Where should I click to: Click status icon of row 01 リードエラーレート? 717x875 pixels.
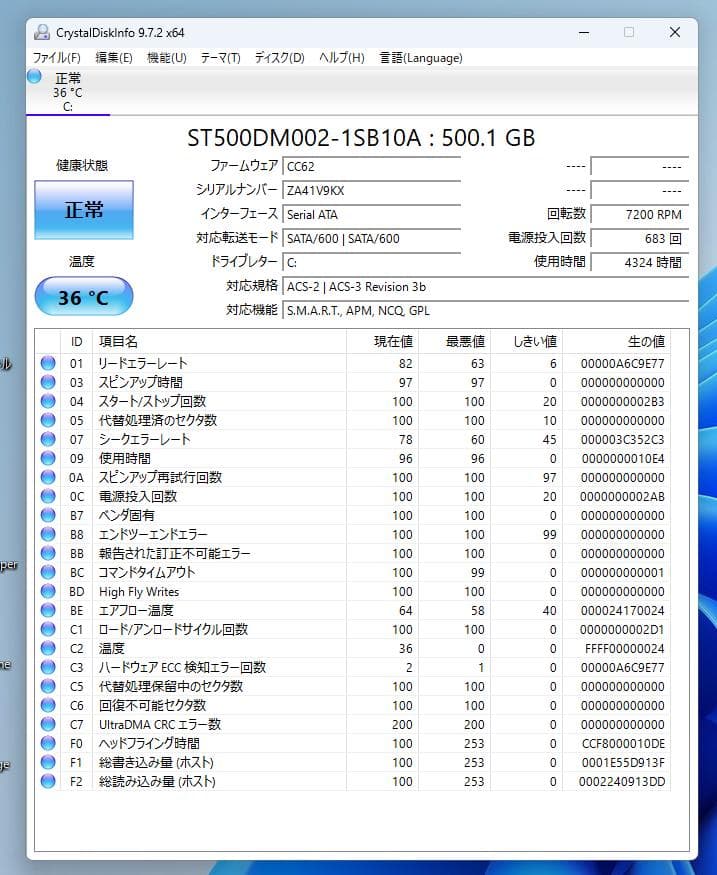pyautogui.click(x=48, y=363)
